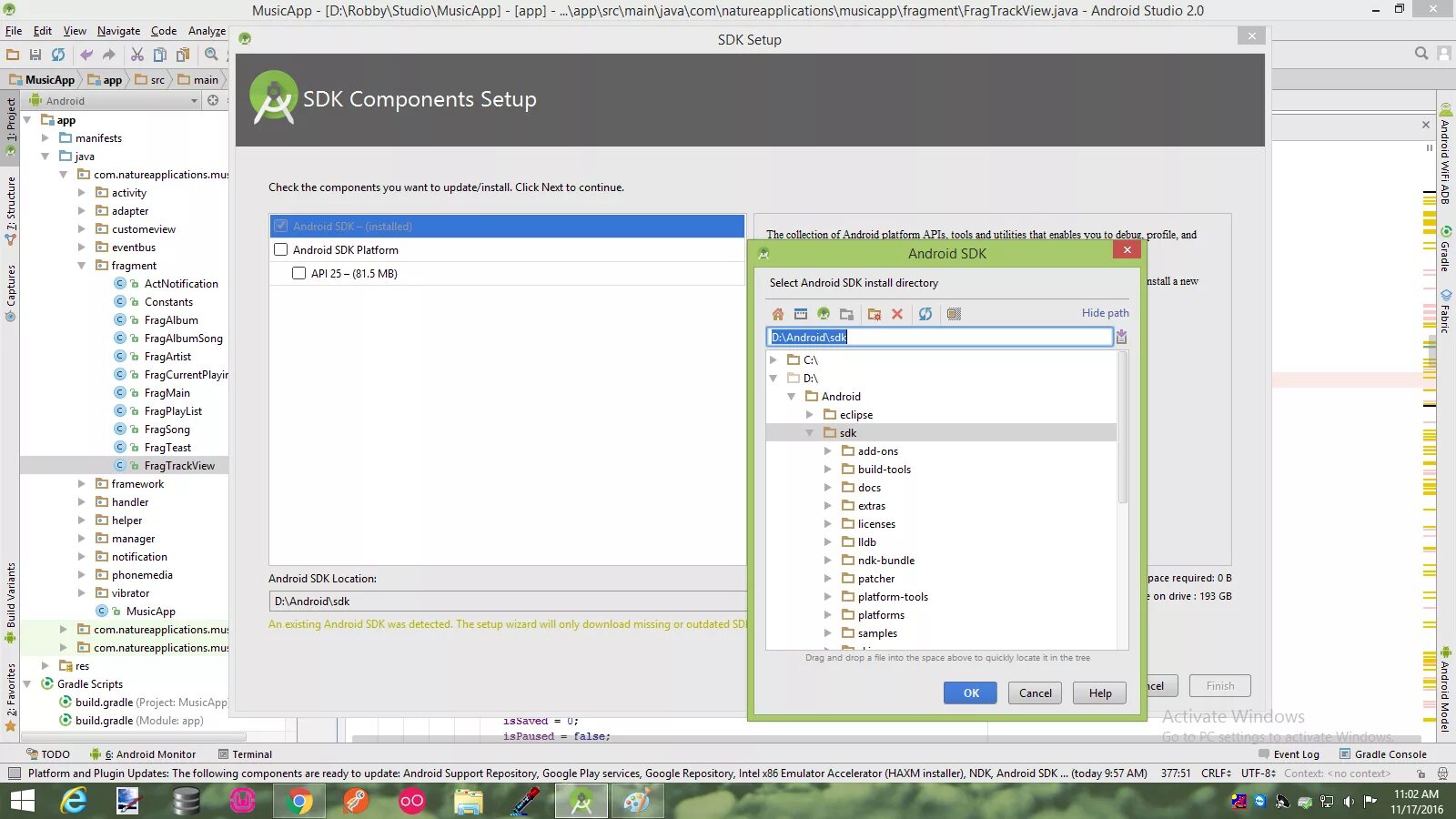Expand the build-tools folder
1456x819 pixels.
pos(828,470)
